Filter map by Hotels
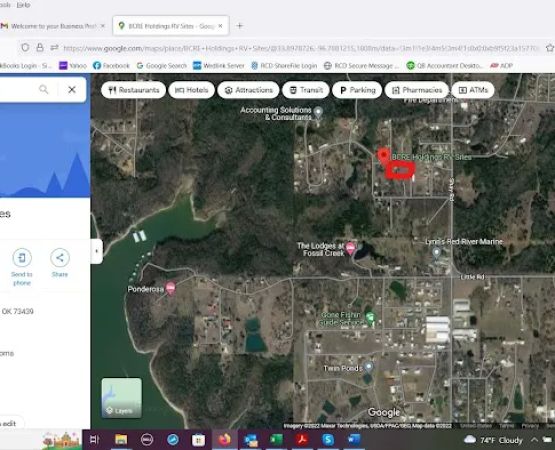555x450 pixels. click(x=191, y=90)
